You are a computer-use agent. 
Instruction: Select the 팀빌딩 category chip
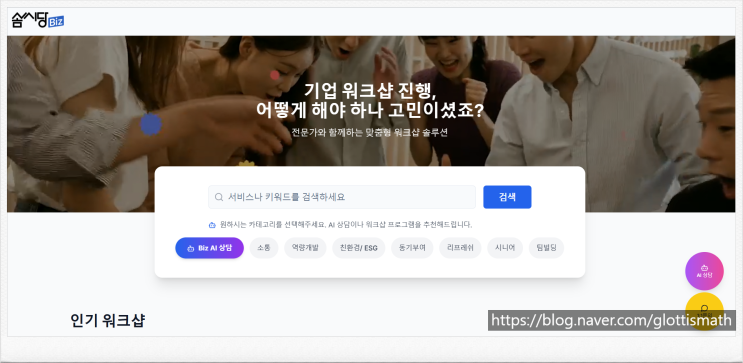546,248
